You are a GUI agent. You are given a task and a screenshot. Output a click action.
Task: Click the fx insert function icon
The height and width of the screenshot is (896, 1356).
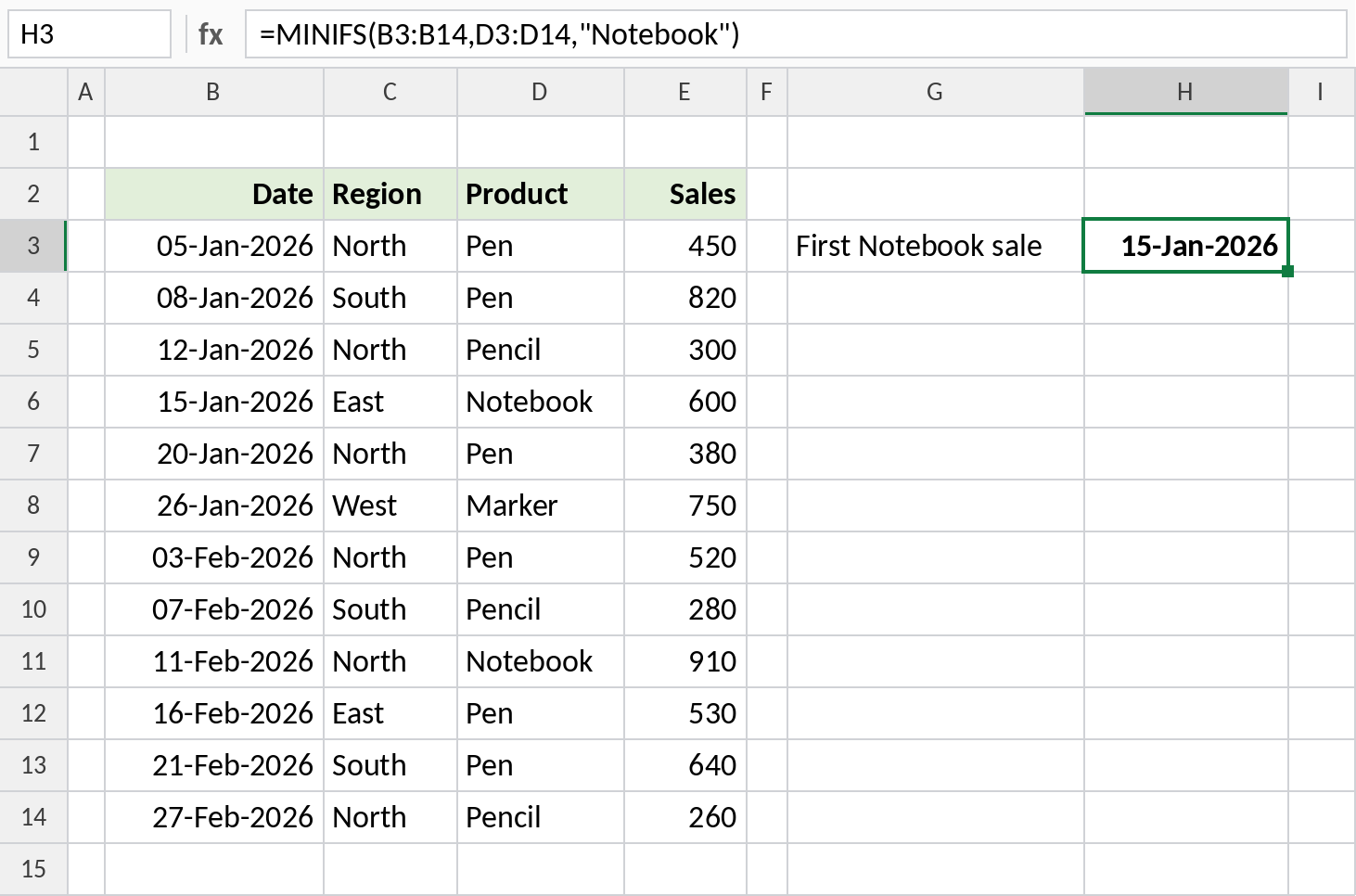[211, 34]
